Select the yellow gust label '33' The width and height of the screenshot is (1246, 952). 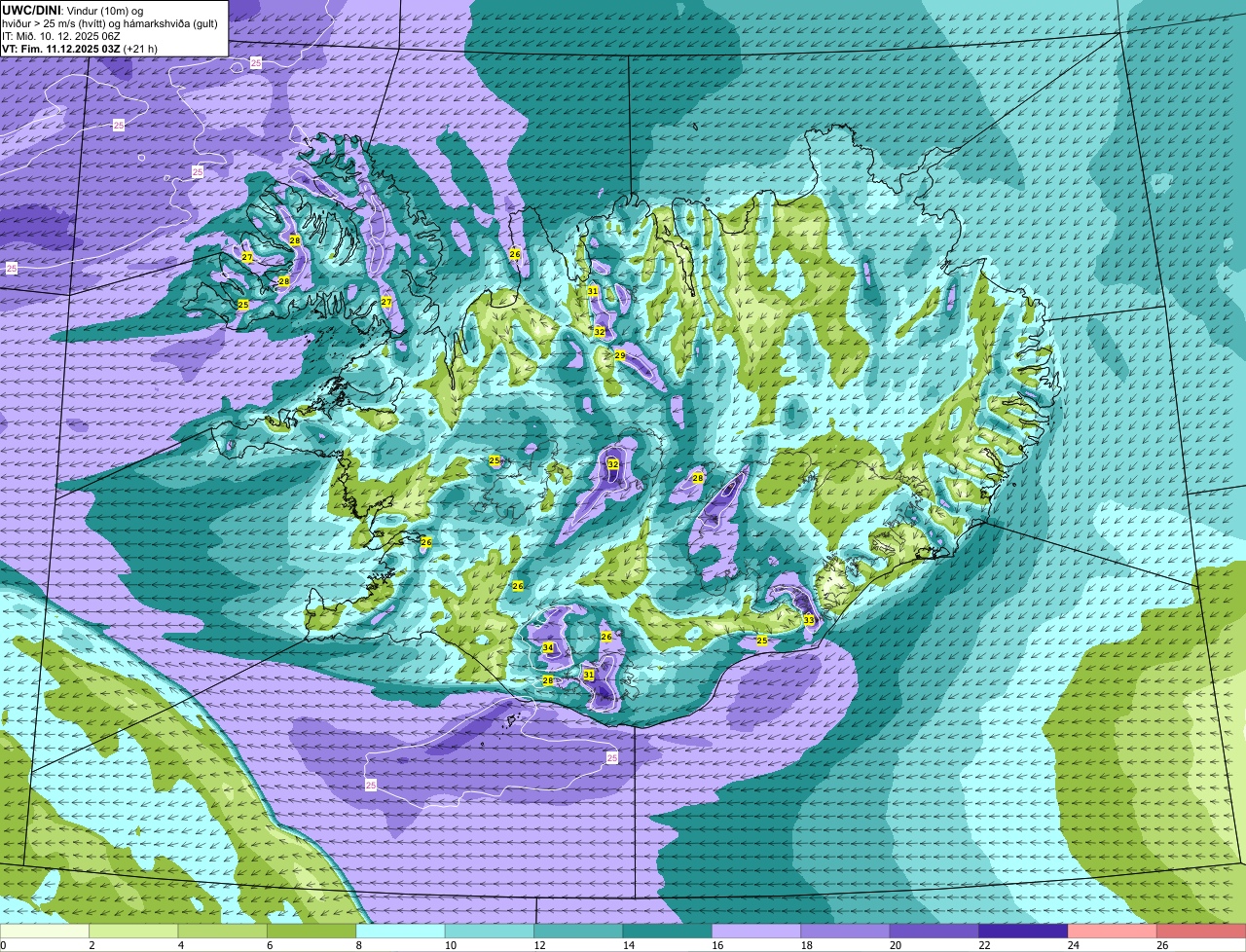(809, 620)
